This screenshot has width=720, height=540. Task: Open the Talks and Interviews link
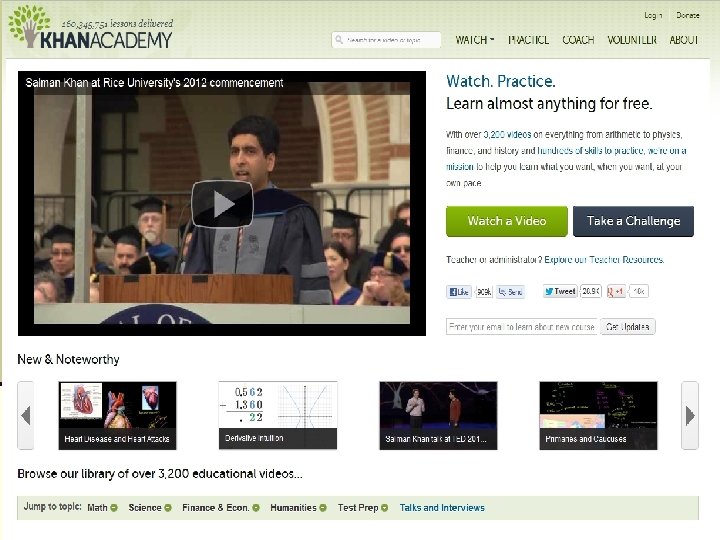click(442, 508)
